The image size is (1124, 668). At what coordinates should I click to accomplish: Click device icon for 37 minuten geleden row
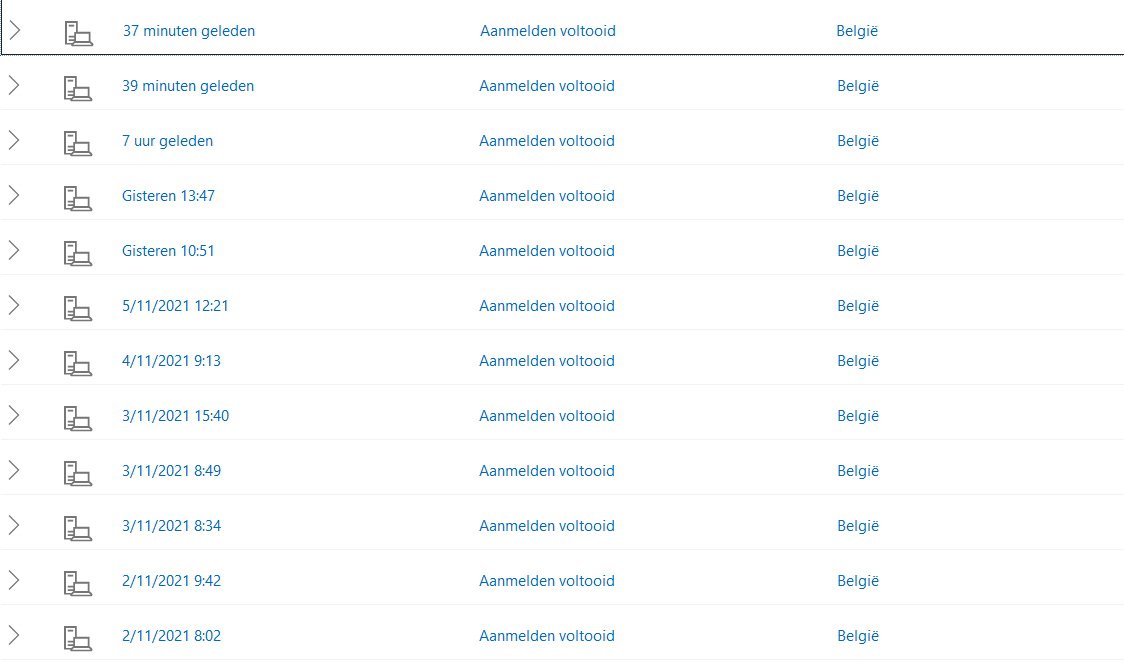pyautogui.click(x=77, y=32)
